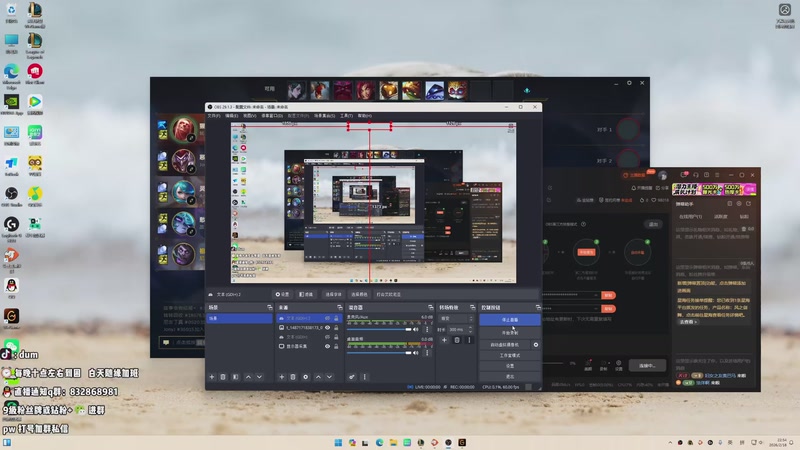Toggle visibility of the image source in Sources
Viewport: 800px width, 450px height.
pyautogui.click(x=327, y=328)
